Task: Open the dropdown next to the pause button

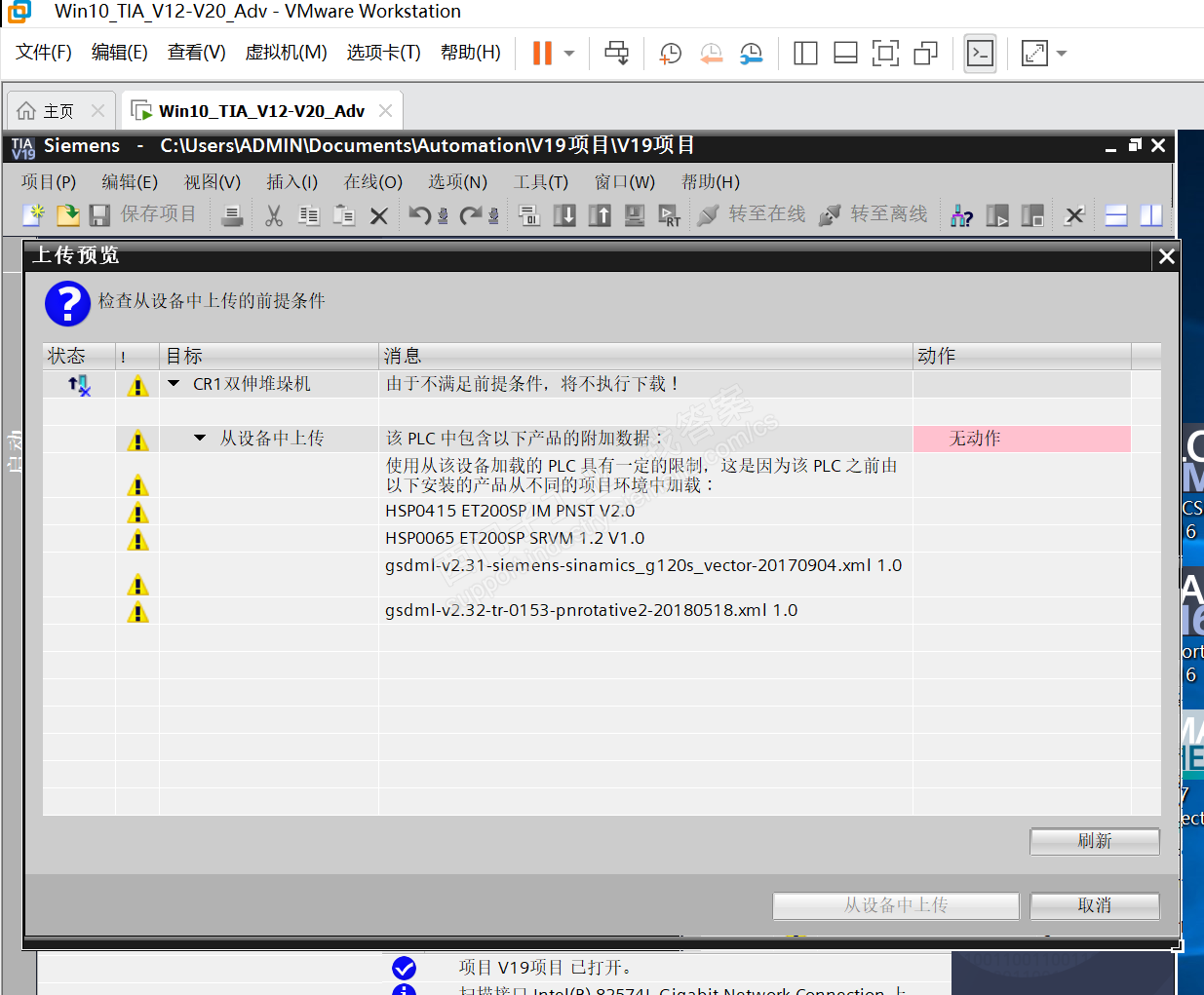Action: (569, 54)
